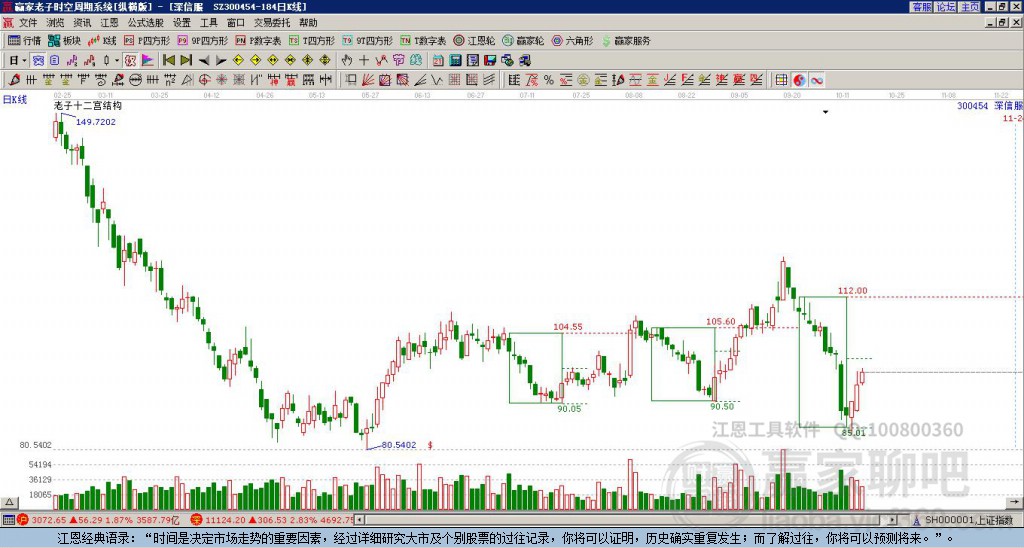Image resolution: width=1024 pixels, height=548 pixels.
Task: Click the 3072.65 index value in status bar
Action: tap(49, 520)
